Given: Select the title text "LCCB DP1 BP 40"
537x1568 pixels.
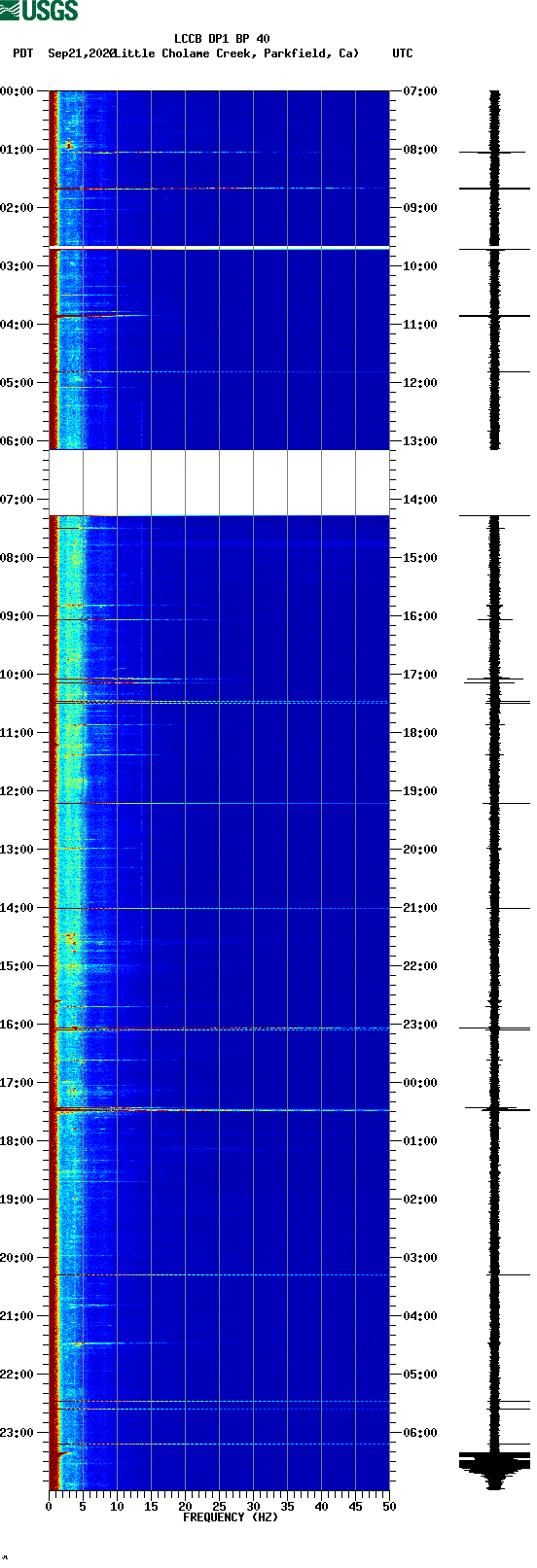Looking at the screenshot, I should pyautogui.click(x=222, y=39).
